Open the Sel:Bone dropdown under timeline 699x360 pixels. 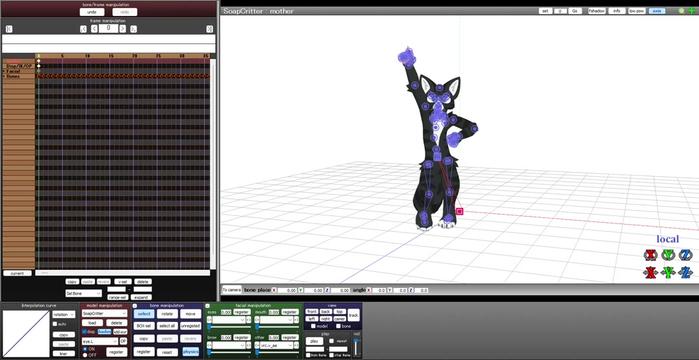tap(83, 293)
